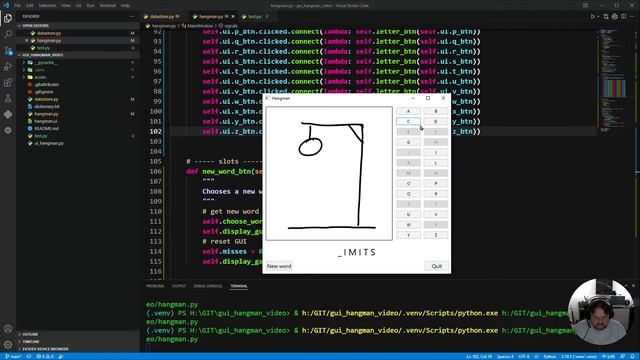The width and height of the screenshot is (640, 360).
Task: Guess letter C in Hangman window
Action: pos(408,121)
